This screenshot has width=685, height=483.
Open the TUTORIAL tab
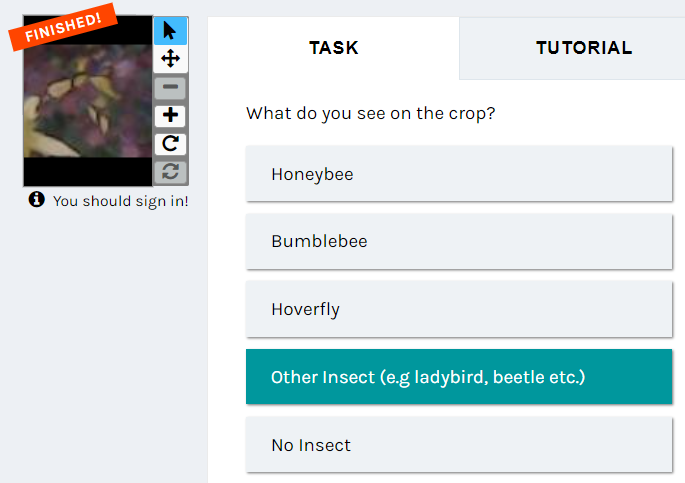point(584,48)
